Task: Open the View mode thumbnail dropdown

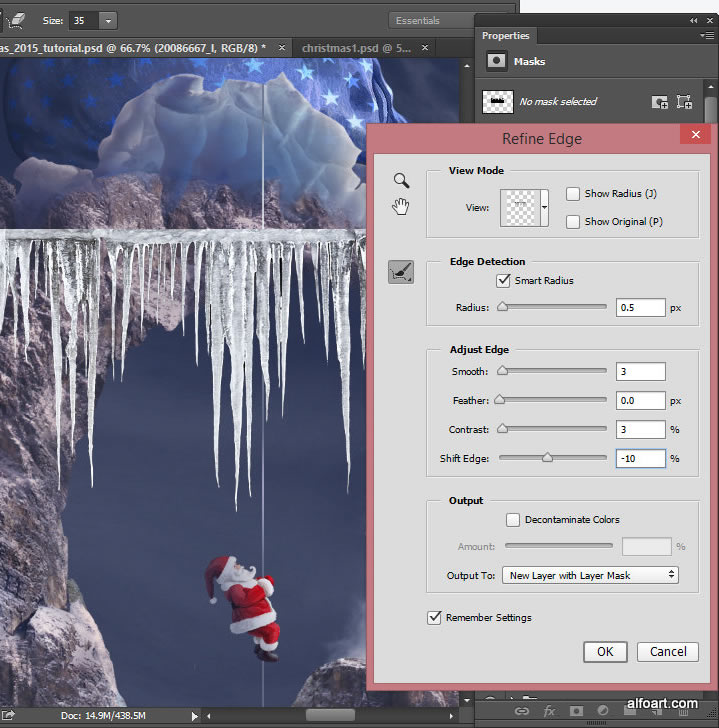Action: (x=544, y=208)
